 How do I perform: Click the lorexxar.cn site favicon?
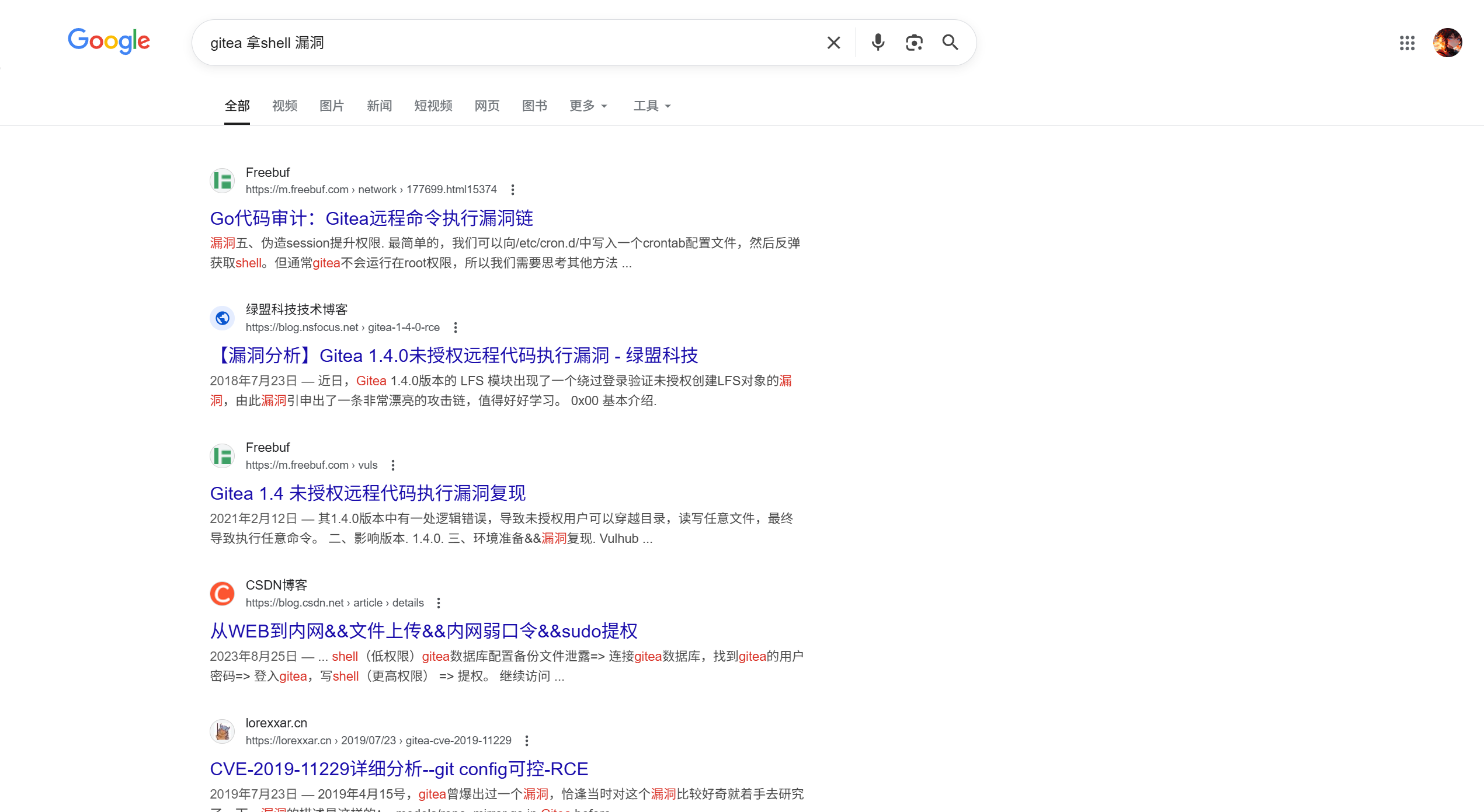point(222,731)
